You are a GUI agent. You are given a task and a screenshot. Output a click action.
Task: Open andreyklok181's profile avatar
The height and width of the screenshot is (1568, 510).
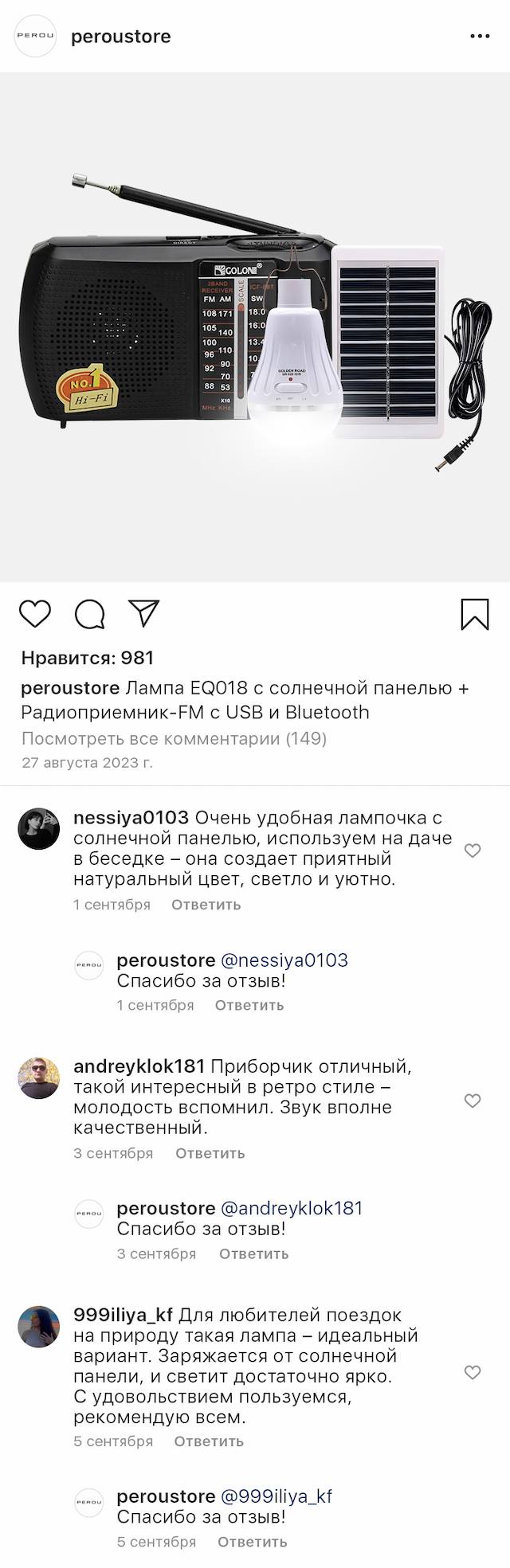point(39,1078)
